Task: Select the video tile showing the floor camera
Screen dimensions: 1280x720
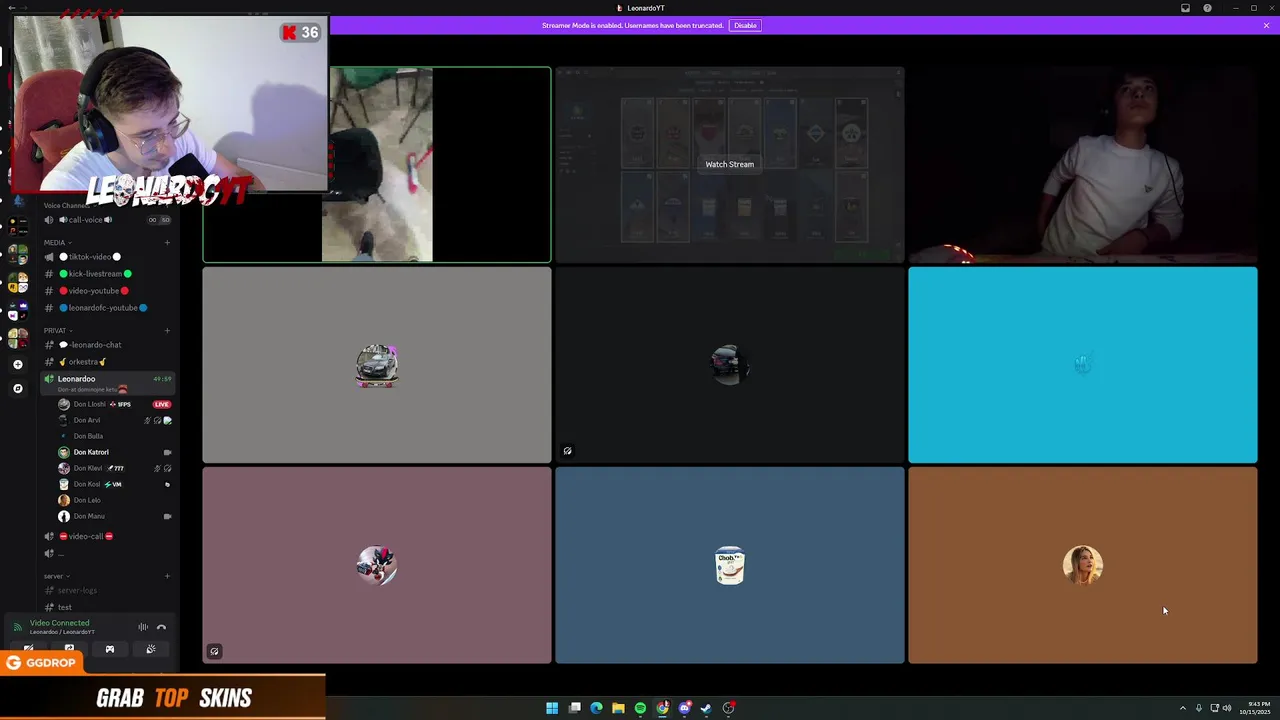Action: click(x=377, y=164)
